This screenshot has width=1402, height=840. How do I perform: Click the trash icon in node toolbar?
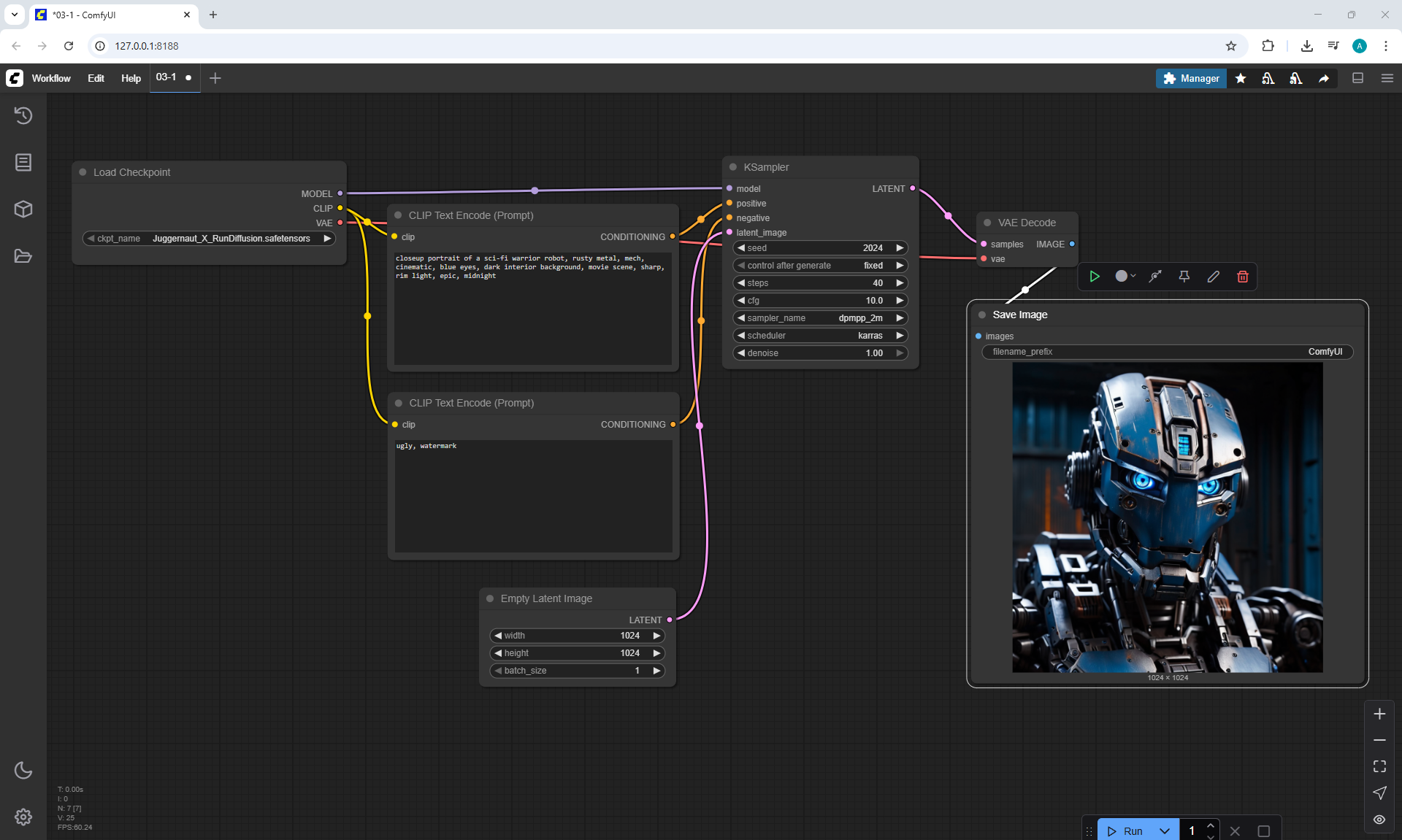pos(1242,277)
